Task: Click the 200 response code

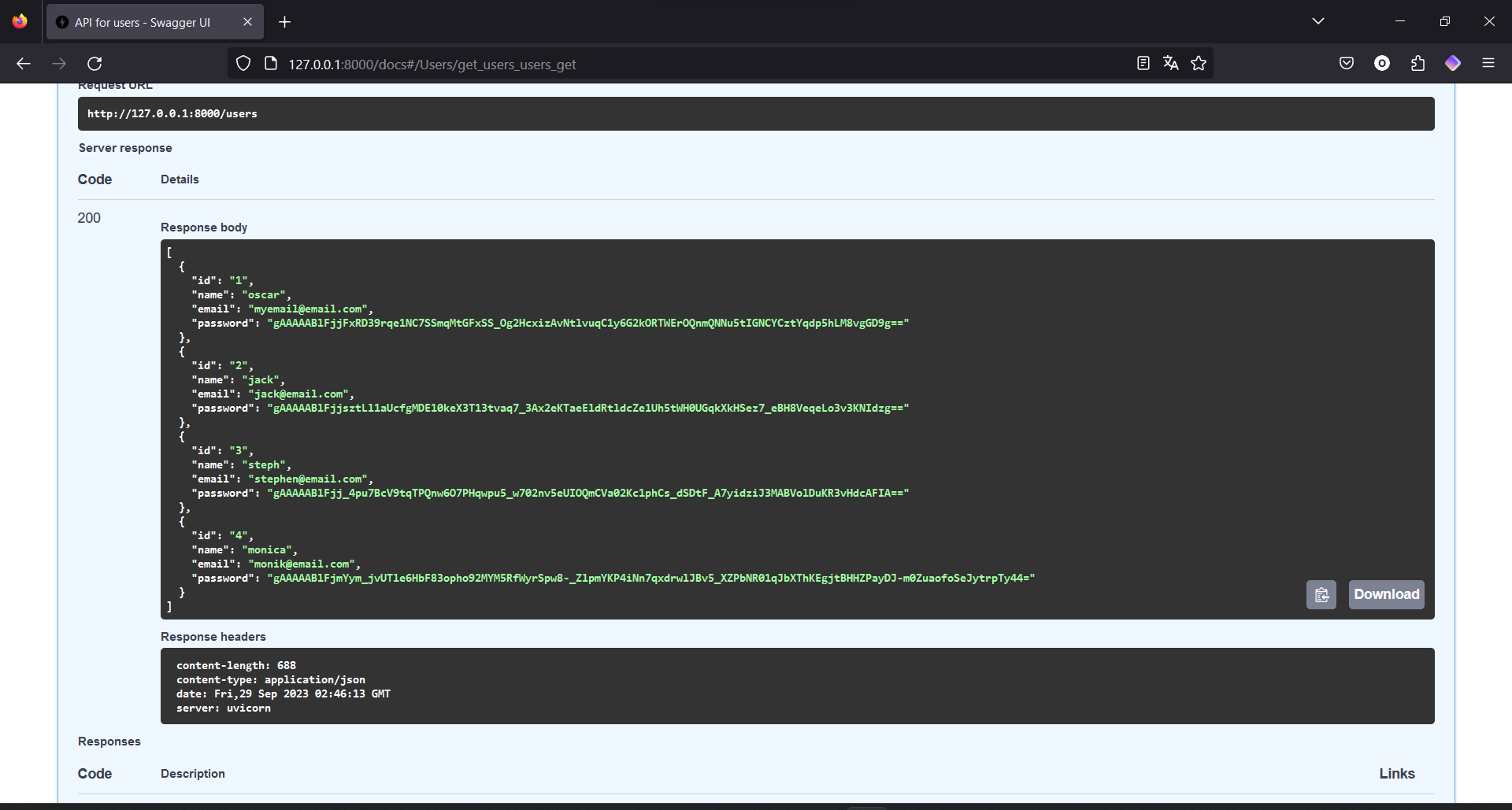Action: [x=89, y=218]
